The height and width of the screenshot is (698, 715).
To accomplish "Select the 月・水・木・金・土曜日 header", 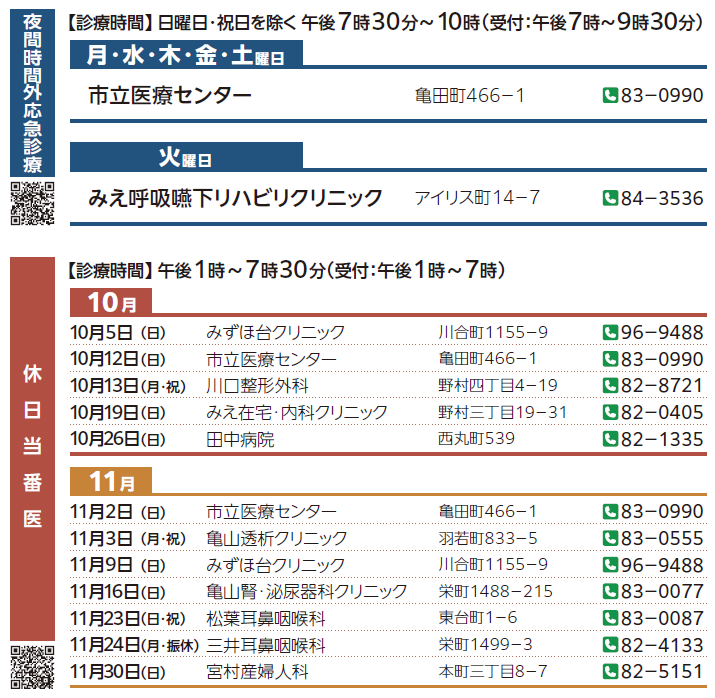I will 185,56.
